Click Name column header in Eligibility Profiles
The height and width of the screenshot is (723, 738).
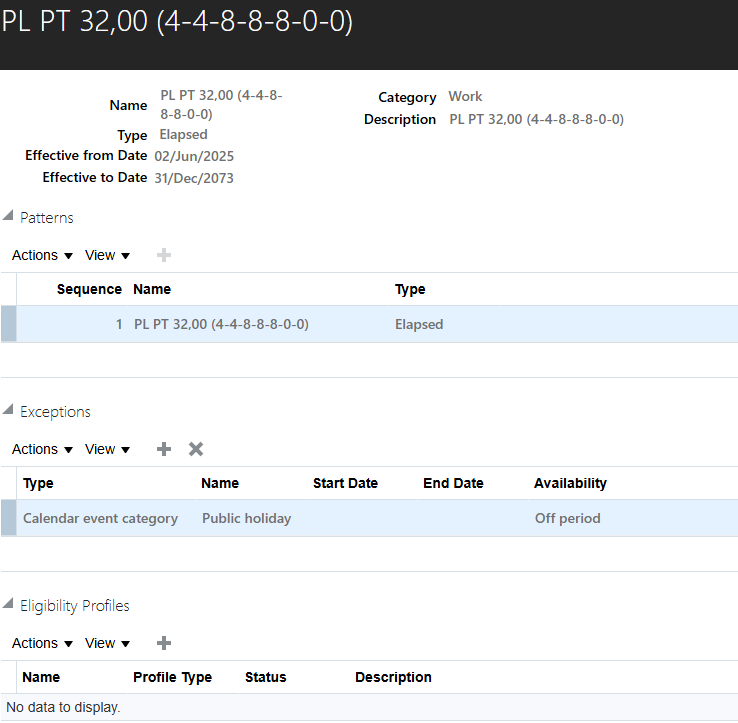pos(41,677)
